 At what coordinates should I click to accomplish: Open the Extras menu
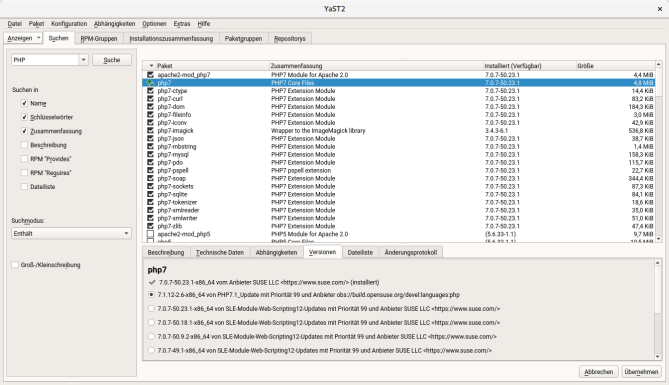[182, 24]
